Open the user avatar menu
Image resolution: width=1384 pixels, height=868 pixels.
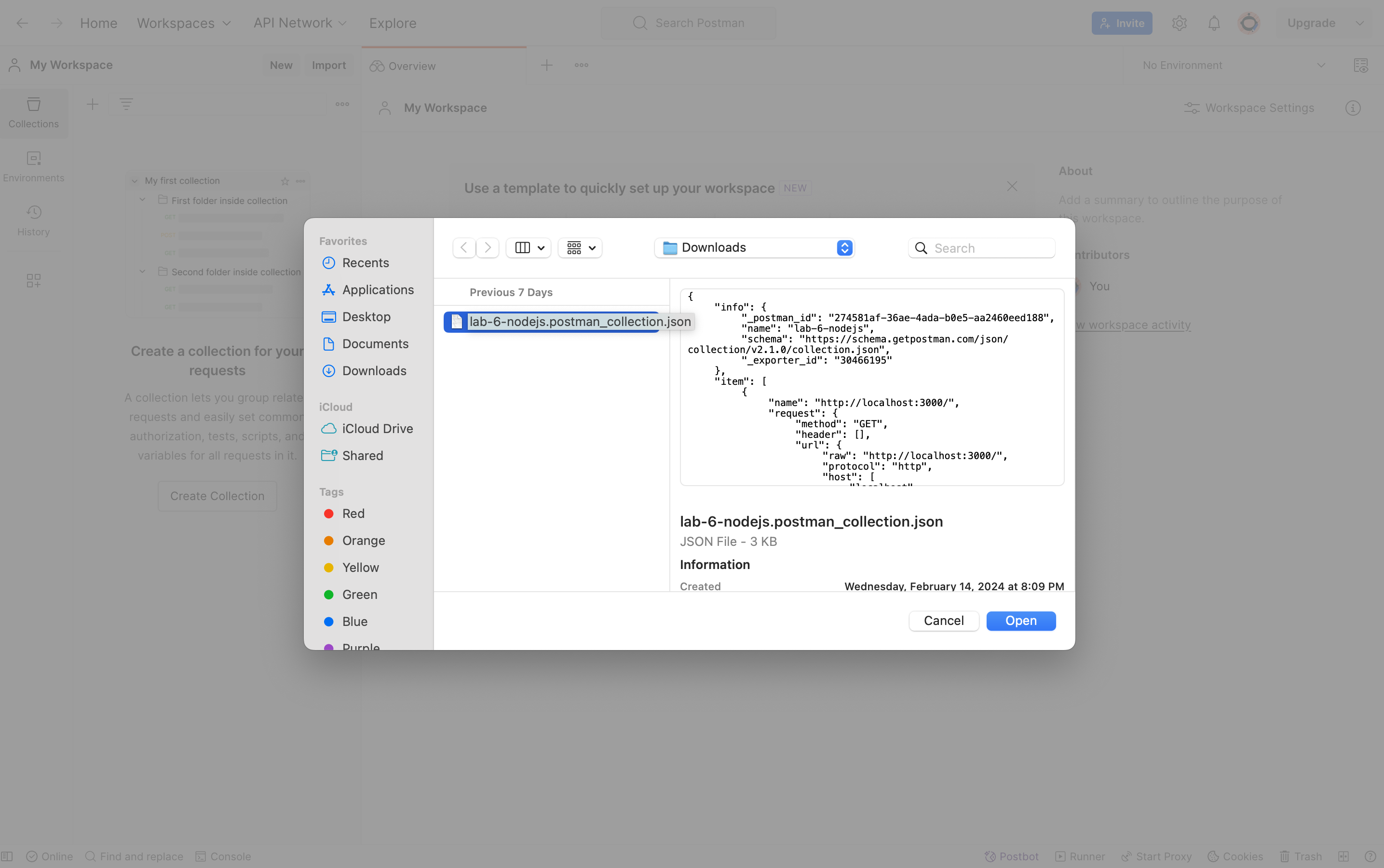(1248, 23)
